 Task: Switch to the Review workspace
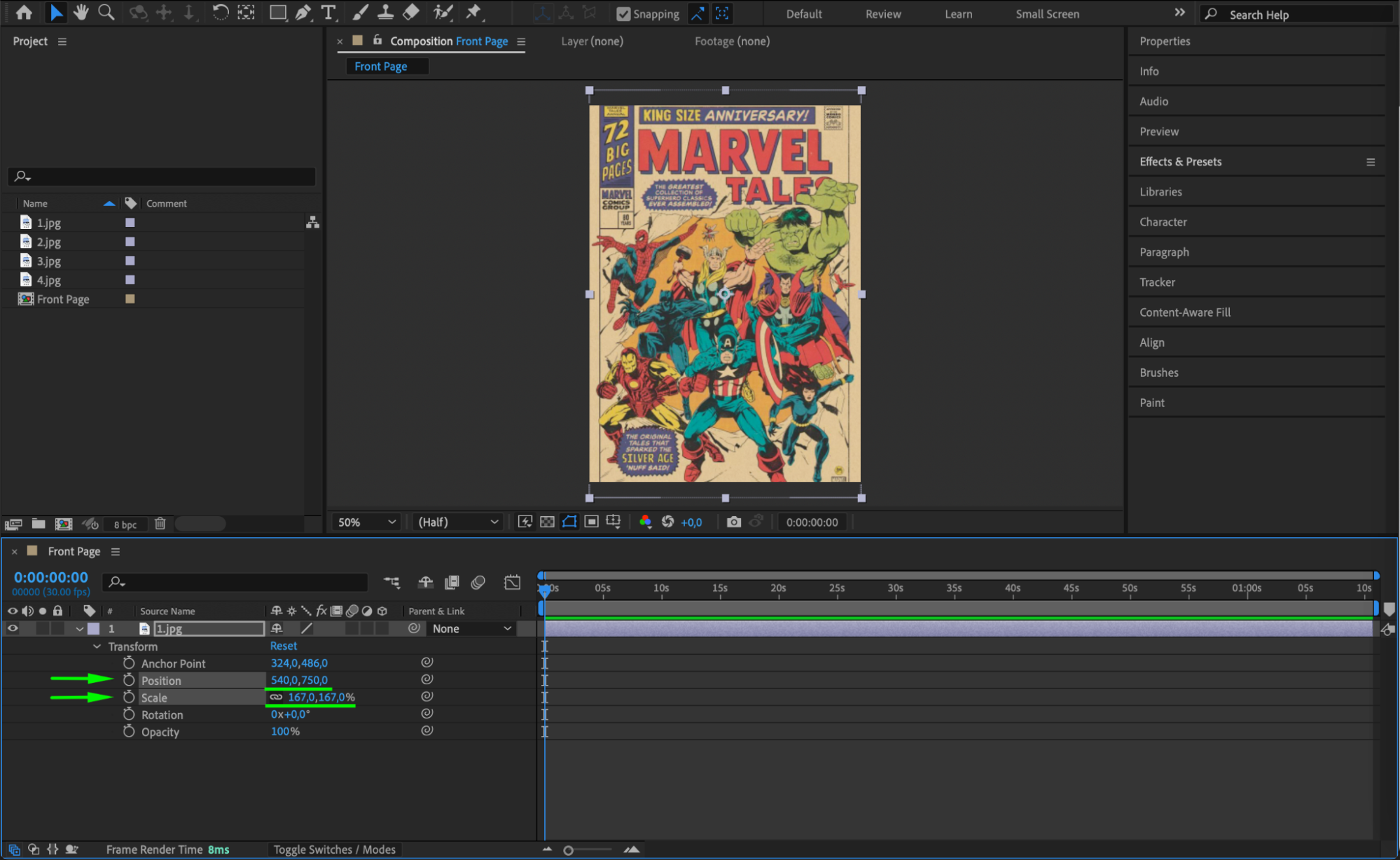tap(882, 14)
